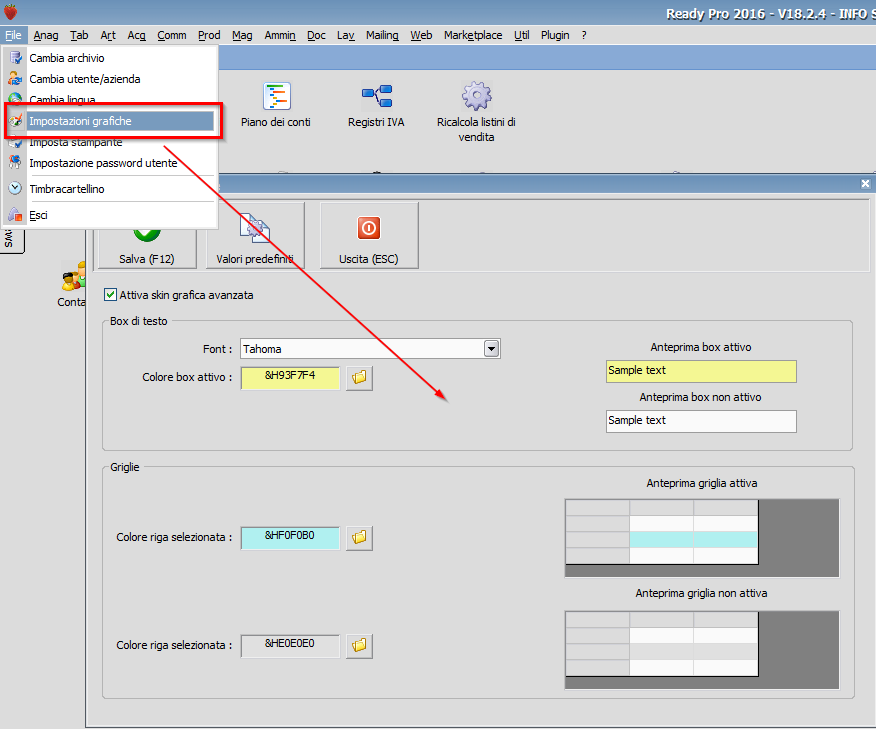The height and width of the screenshot is (729, 876).
Task: Open Piano dei conti icon
Action: 276,96
